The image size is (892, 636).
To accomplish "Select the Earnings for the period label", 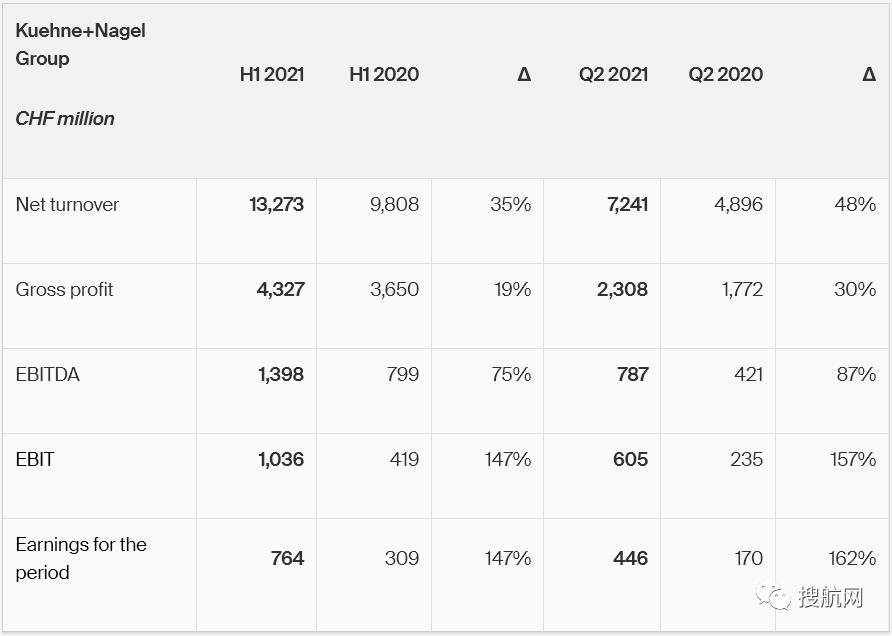I will tap(81, 558).
